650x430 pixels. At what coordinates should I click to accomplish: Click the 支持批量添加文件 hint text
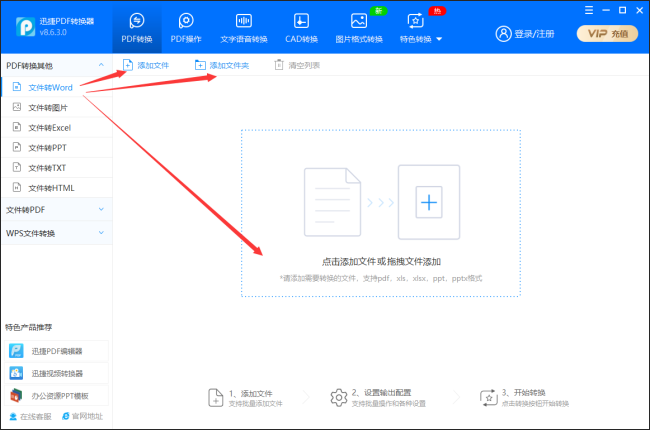(255, 404)
